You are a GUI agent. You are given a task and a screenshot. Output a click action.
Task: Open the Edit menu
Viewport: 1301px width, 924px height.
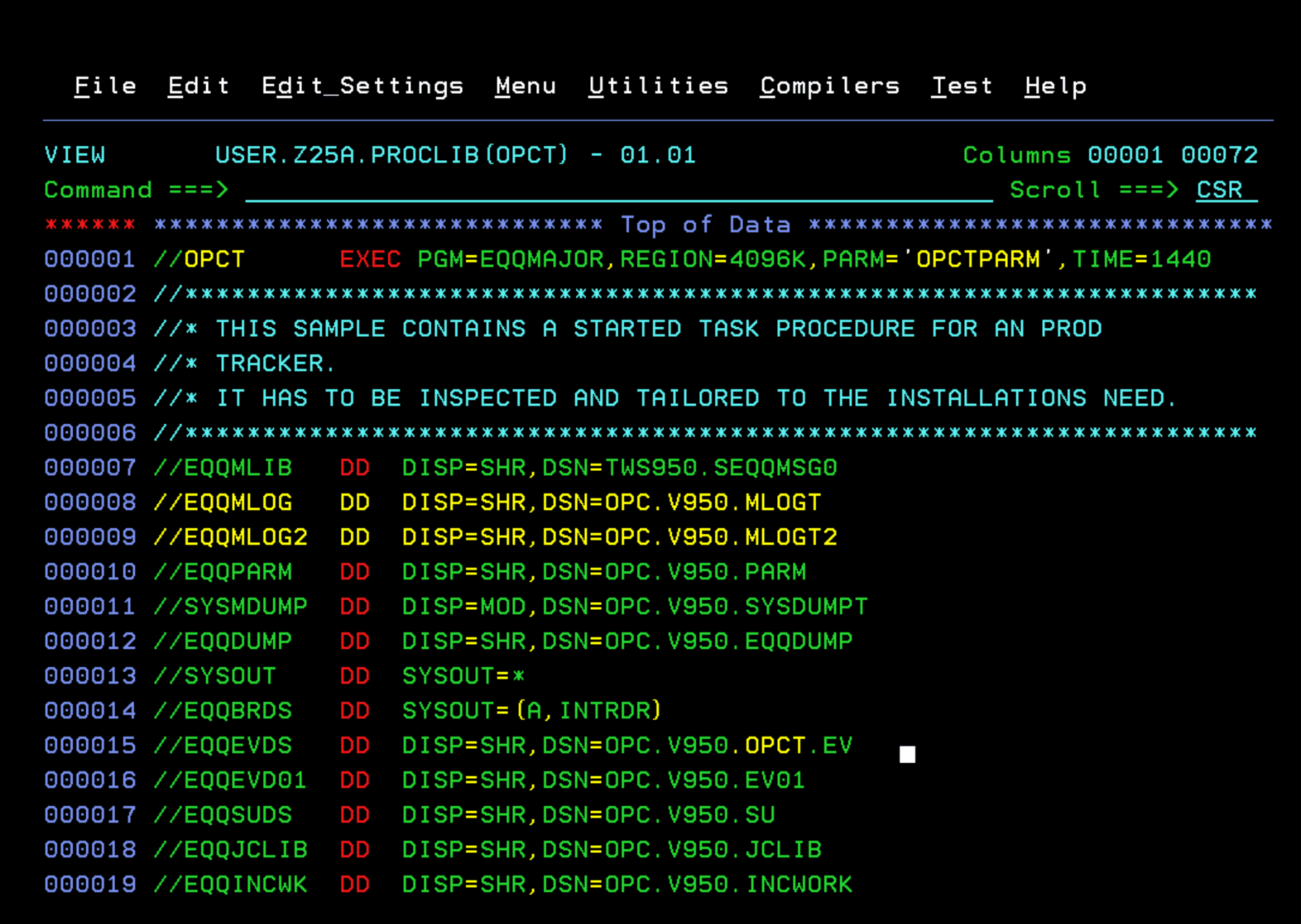198,85
